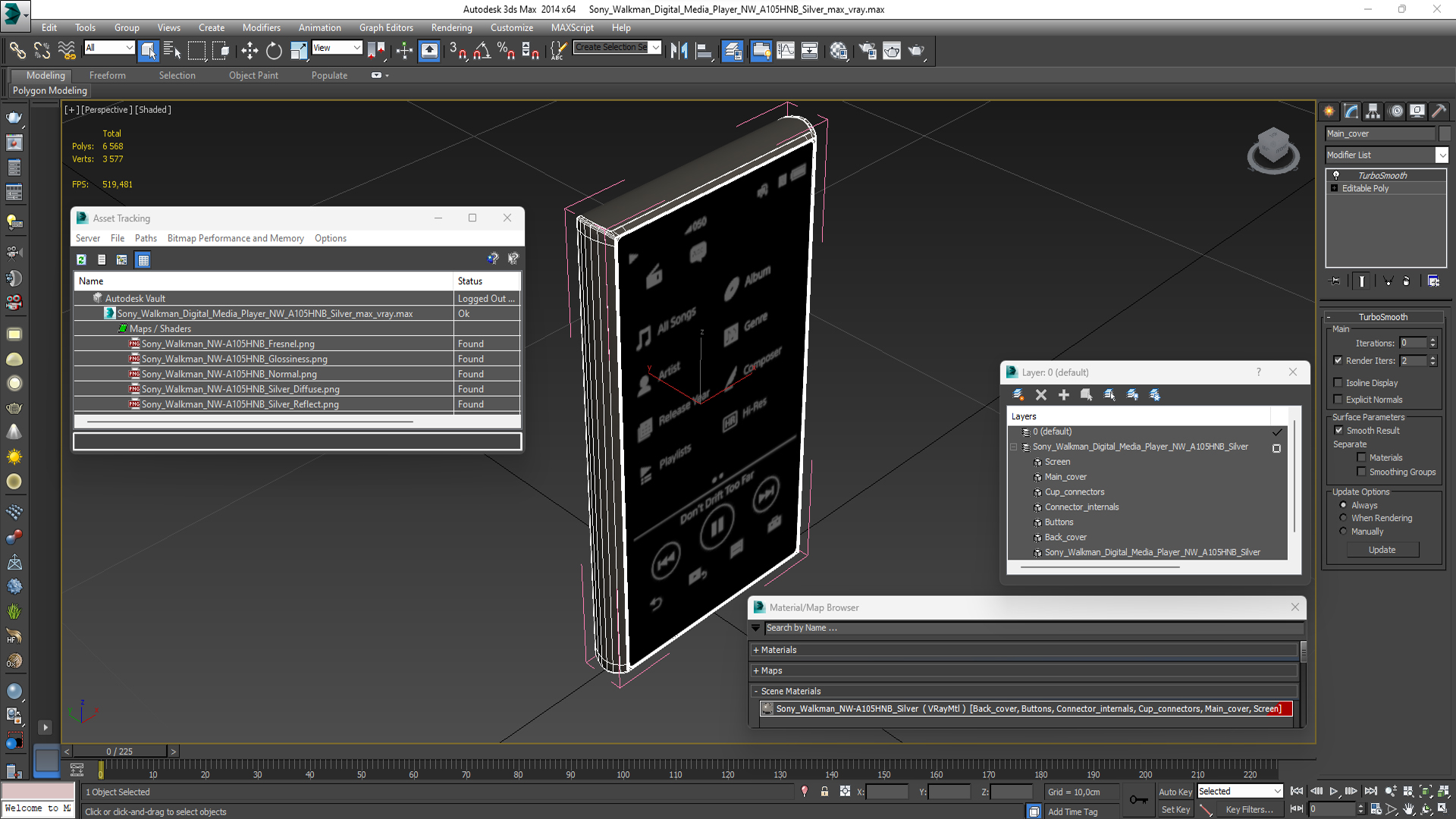This screenshot has width=1456, height=819.
Task: Toggle the 3D Snaps button
Action: [457, 51]
